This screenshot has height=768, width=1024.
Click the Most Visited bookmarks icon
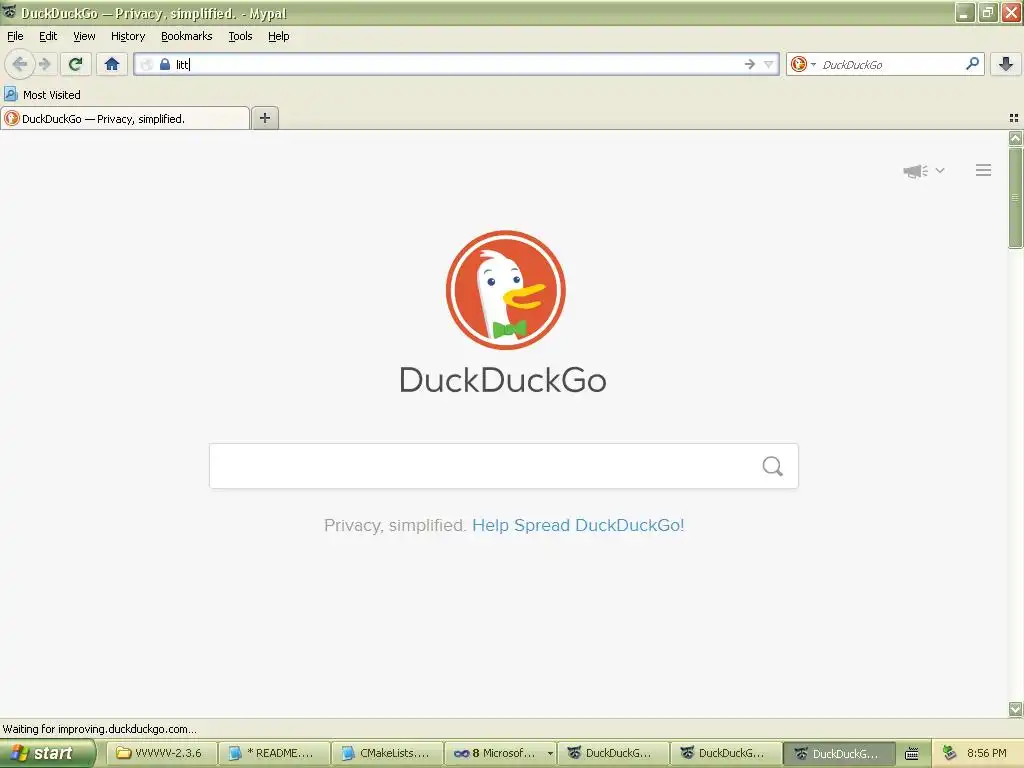[x=10, y=95]
